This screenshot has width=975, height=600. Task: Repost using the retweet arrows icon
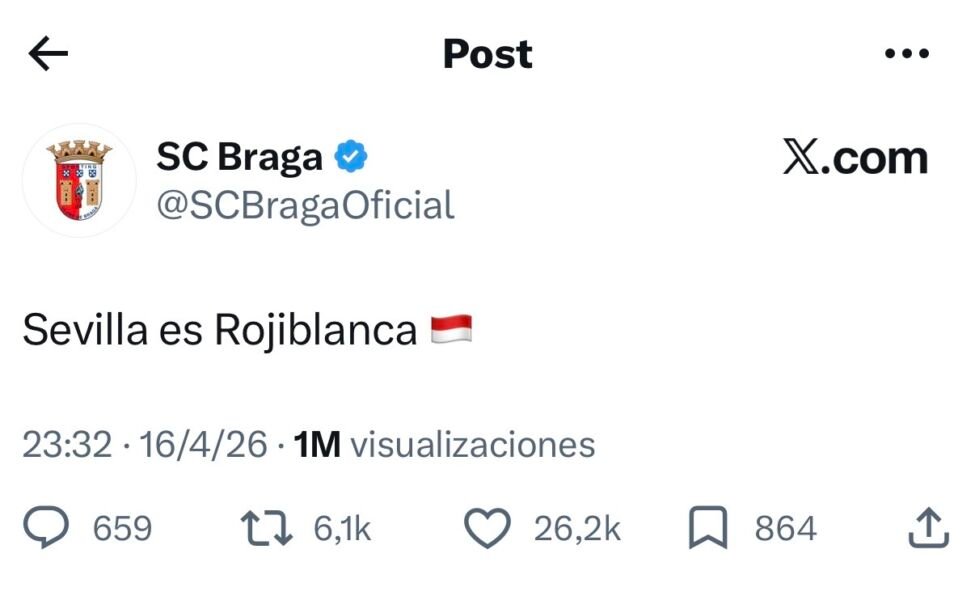point(267,529)
